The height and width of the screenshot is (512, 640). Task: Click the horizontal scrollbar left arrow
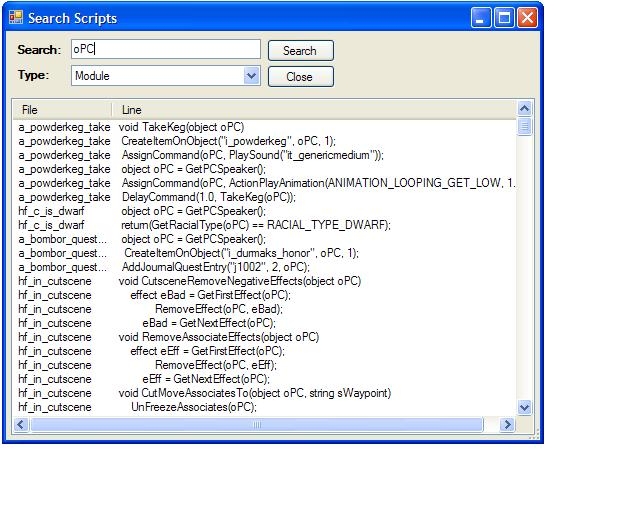click(x=21, y=425)
